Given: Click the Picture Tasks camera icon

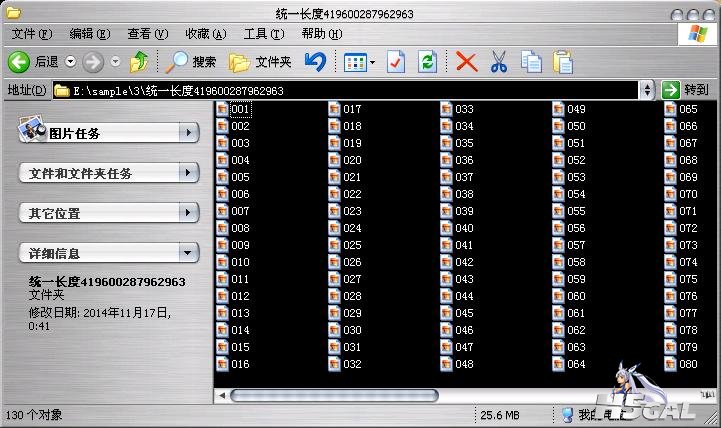Looking at the screenshot, I should [x=31, y=129].
